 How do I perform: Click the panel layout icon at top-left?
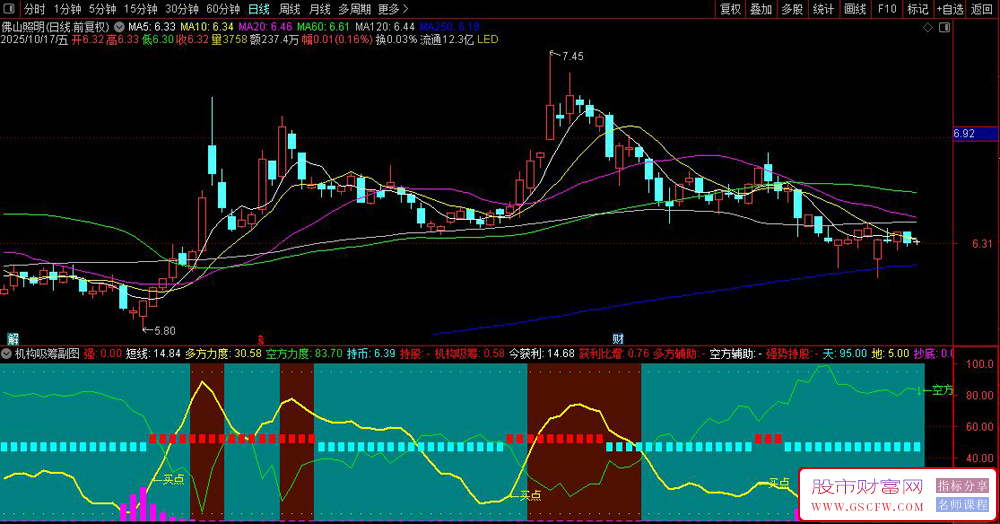[x=9, y=9]
